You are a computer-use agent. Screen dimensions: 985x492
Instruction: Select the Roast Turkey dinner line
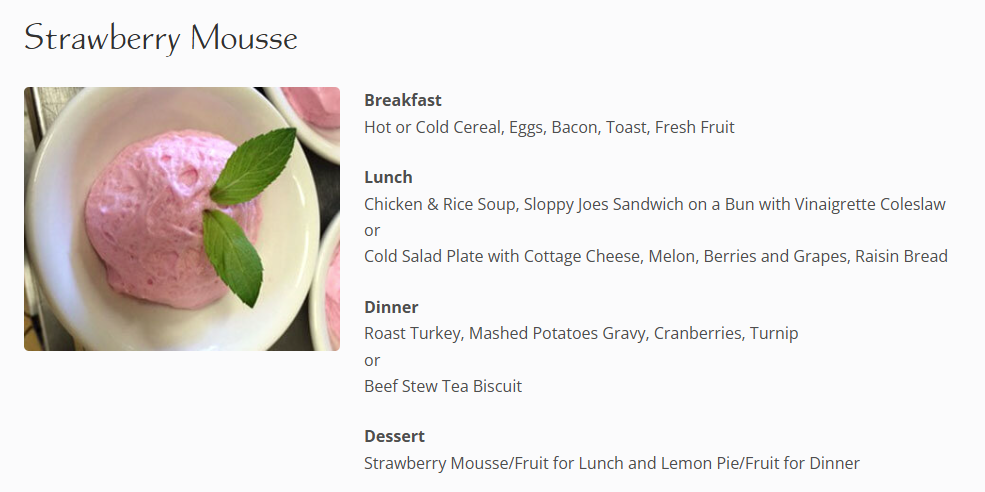(581, 333)
